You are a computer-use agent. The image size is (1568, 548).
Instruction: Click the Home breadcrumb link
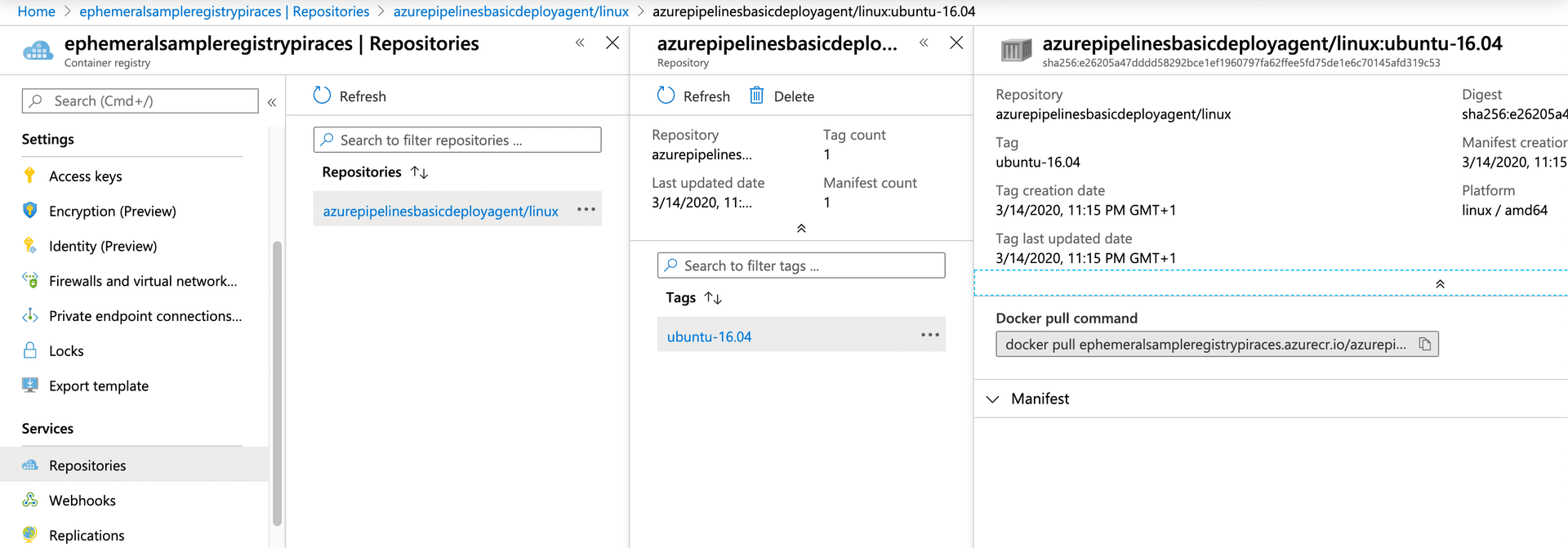click(36, 11)
